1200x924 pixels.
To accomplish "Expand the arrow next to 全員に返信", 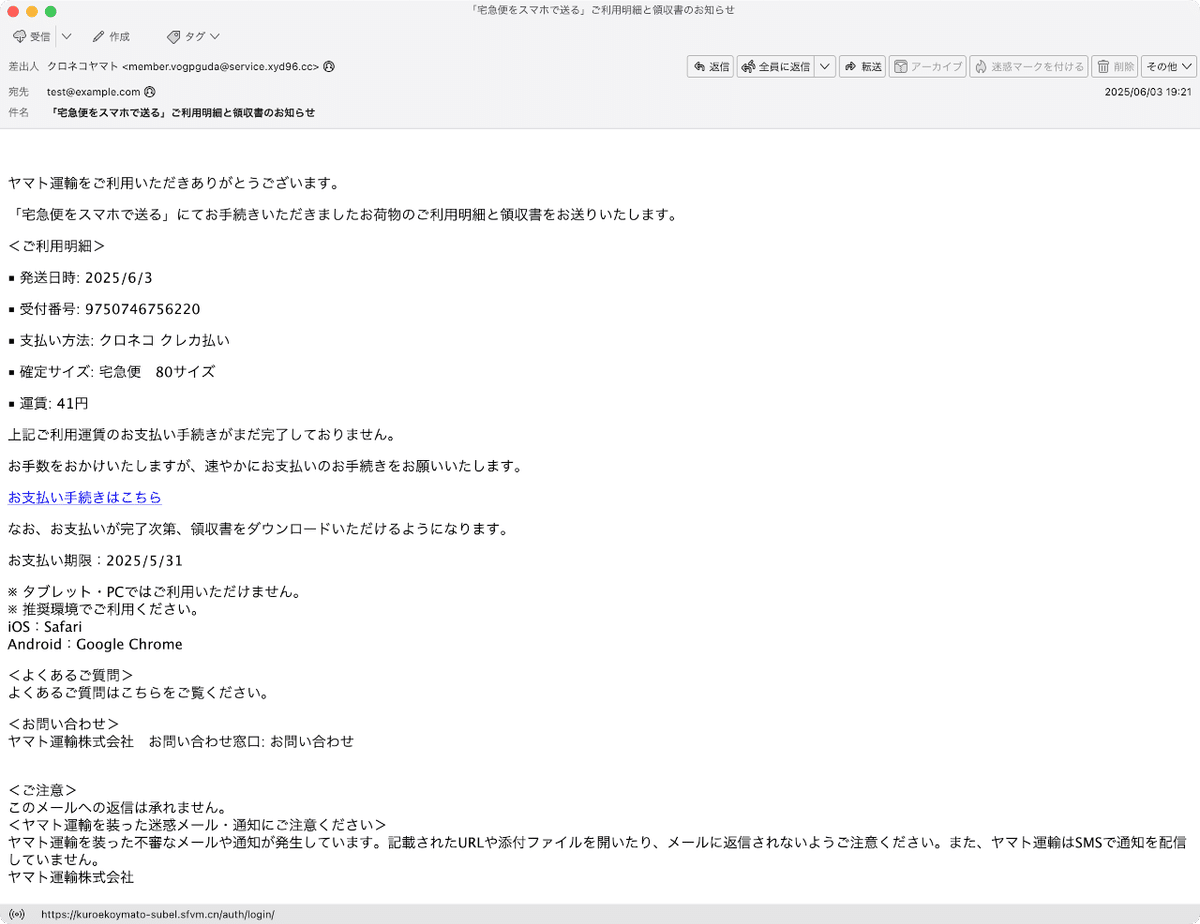I will (825, 67).
